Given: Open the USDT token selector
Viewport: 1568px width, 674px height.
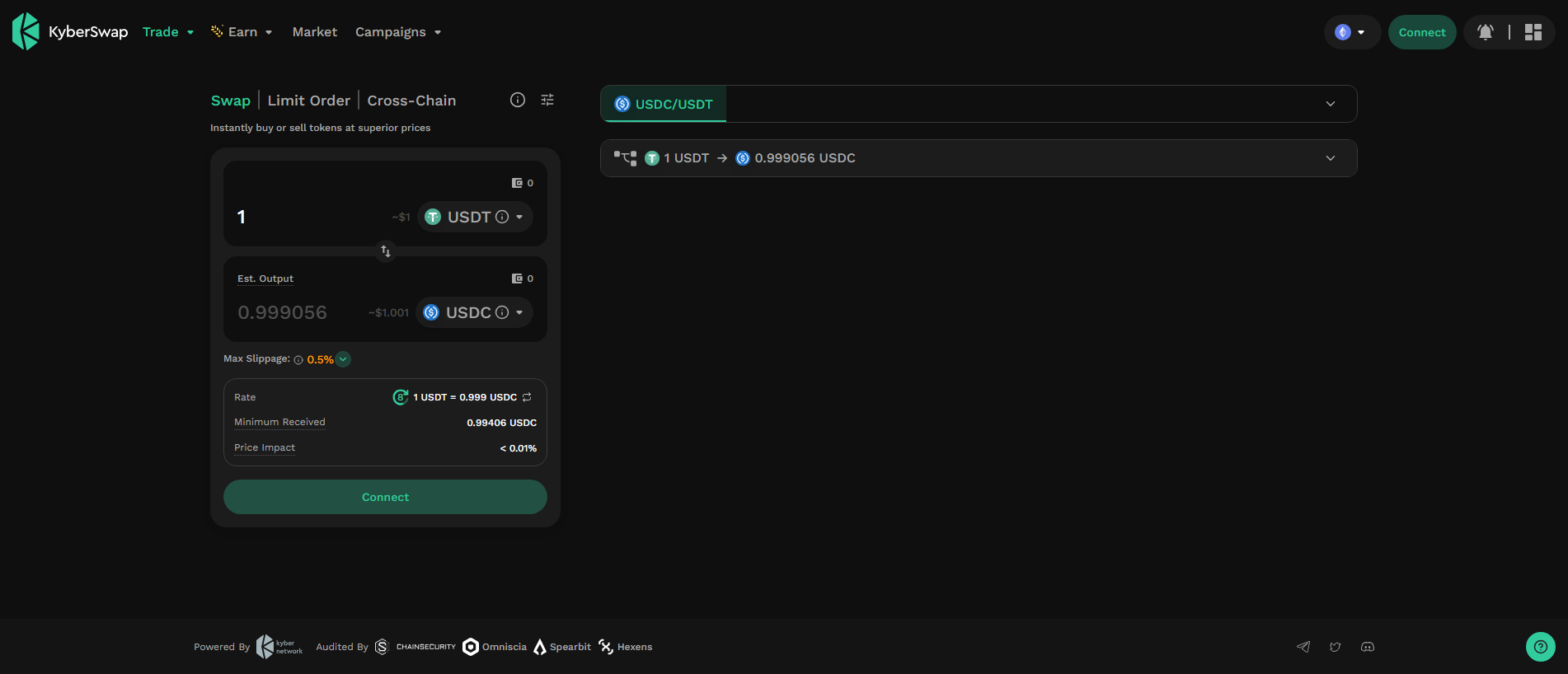Looking at the screenshot, I should point(475,217).
